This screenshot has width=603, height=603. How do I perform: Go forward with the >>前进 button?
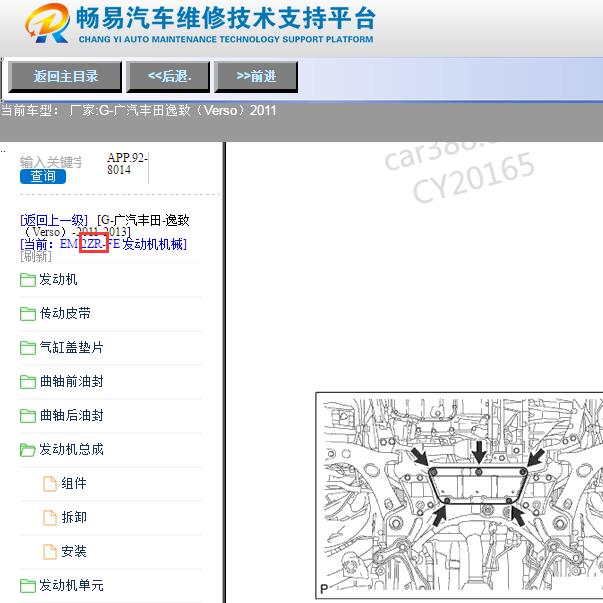(256, 77)
